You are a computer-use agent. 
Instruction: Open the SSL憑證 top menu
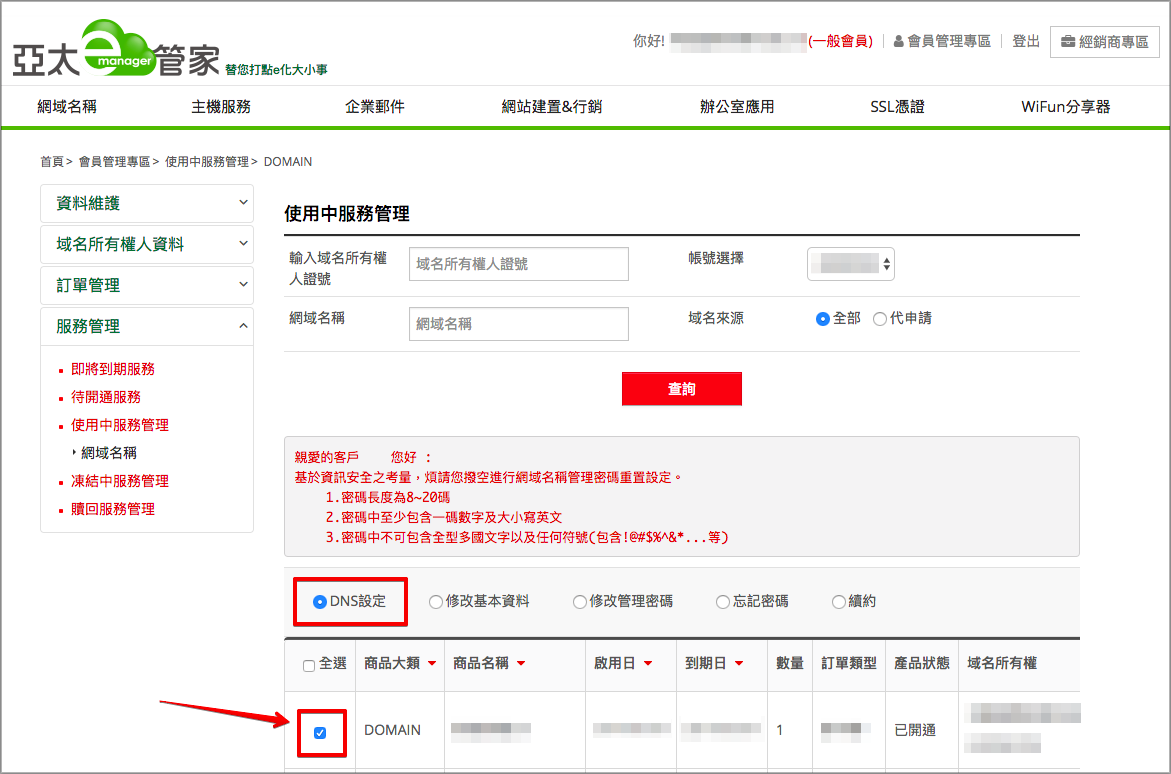pyautogui.click(x=897, y=107)
